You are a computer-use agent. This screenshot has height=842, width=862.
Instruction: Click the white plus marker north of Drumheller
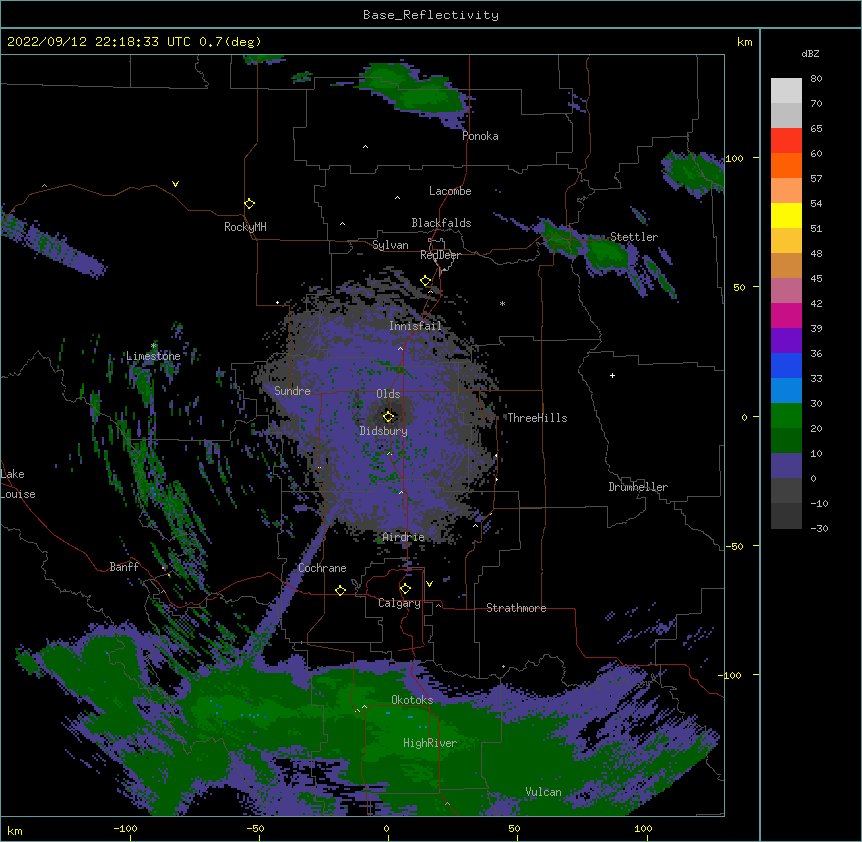[x=612, y=375]
